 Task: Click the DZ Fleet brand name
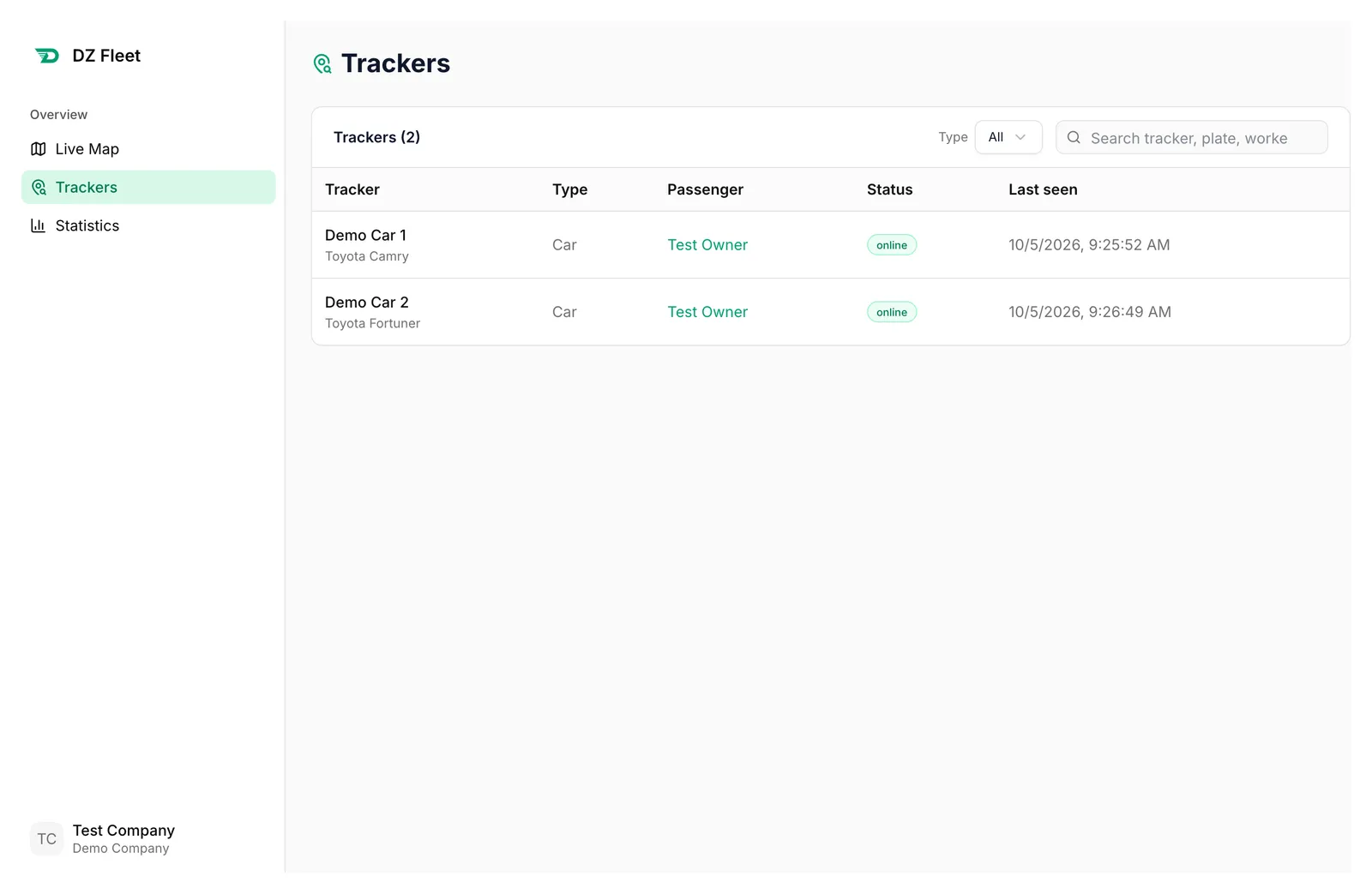click(106, 56)
